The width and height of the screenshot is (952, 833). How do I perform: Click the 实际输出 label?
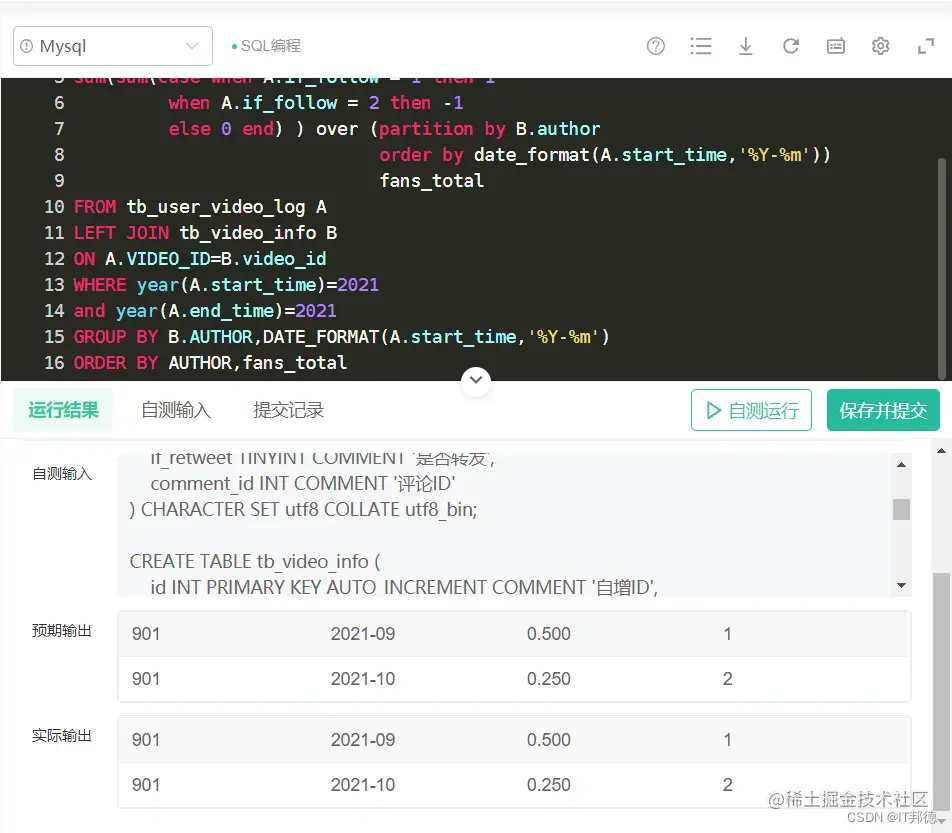[61, 736]
